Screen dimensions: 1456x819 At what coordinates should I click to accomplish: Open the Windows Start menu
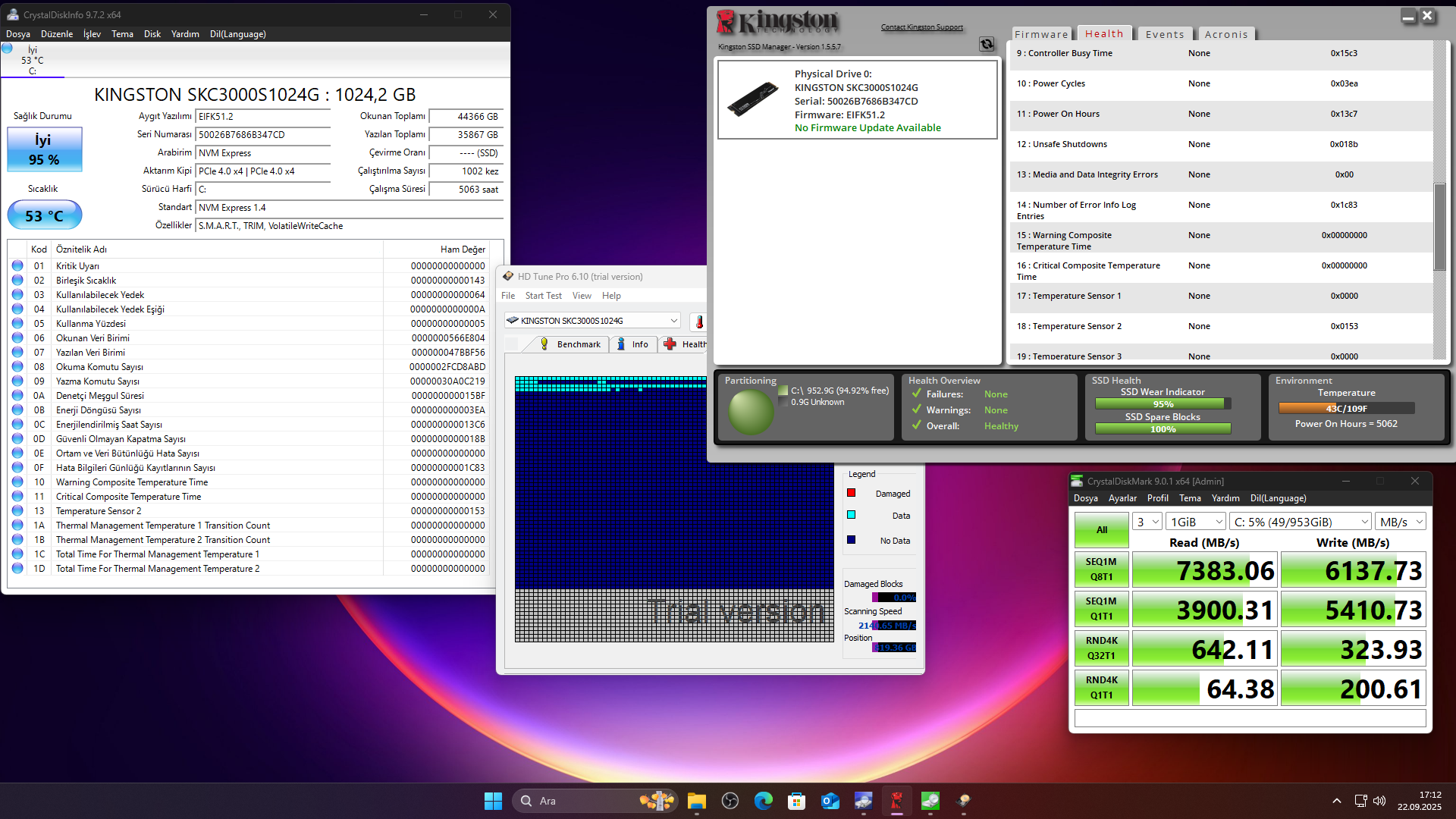tap(493, 801)
